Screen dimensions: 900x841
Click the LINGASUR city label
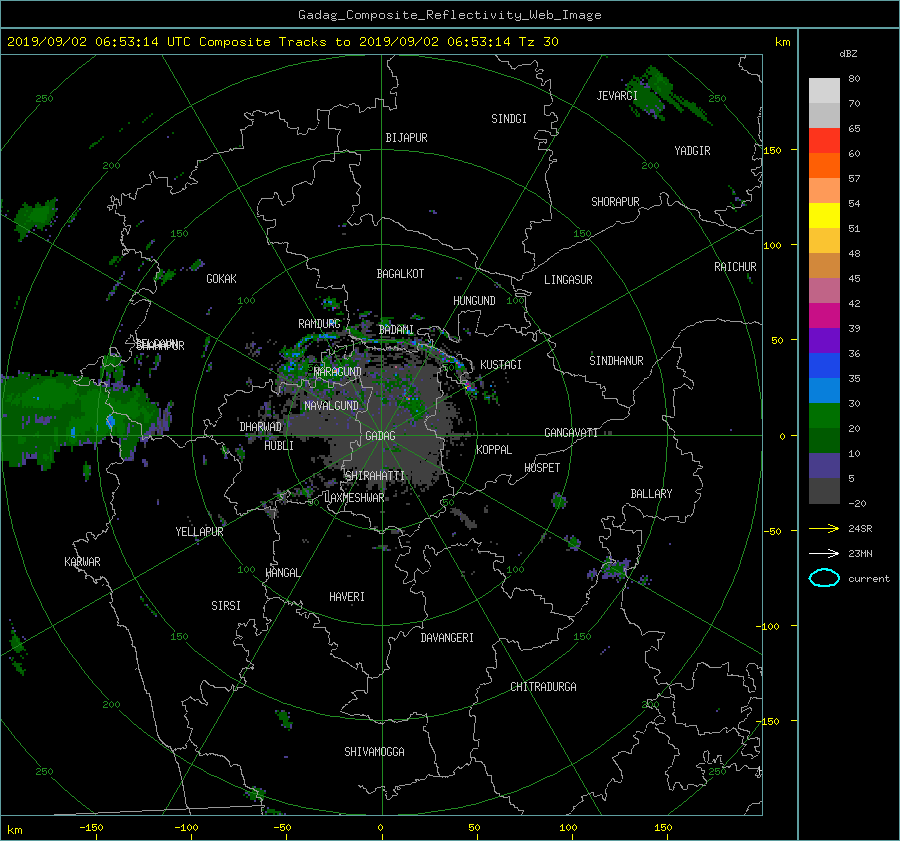point(568,280)
